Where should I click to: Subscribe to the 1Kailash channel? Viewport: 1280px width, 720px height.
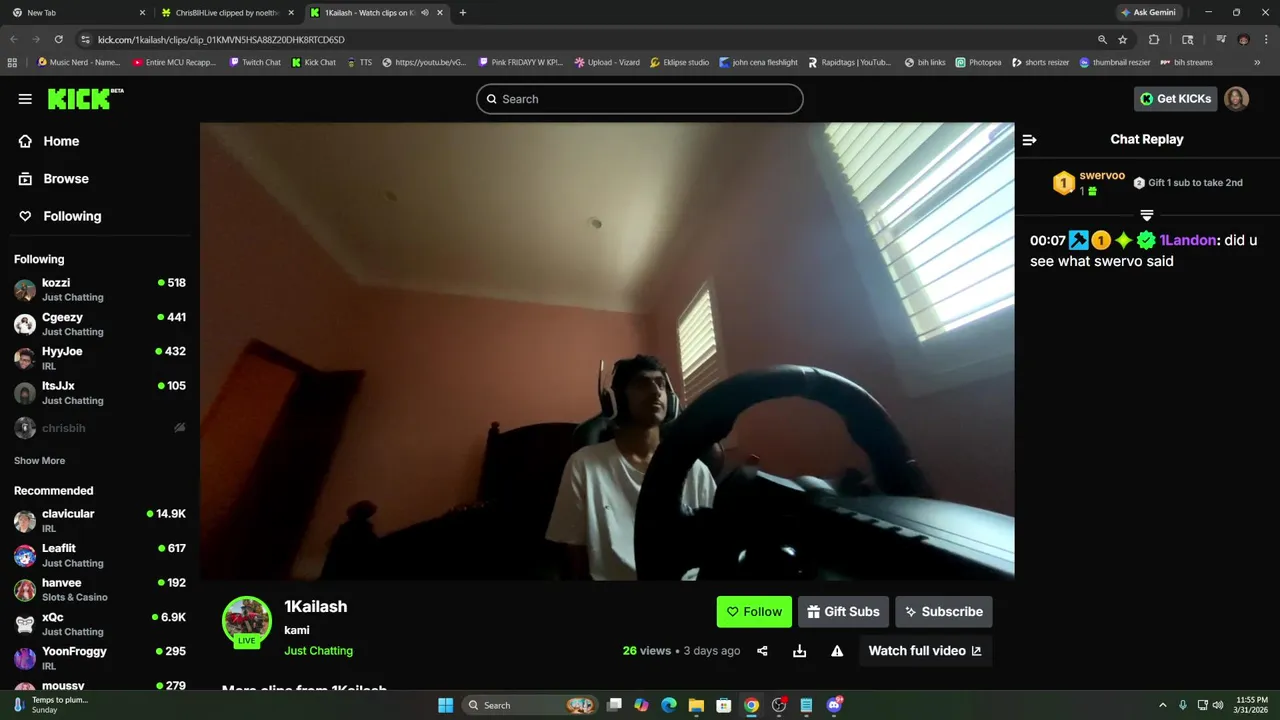(944, 612)
